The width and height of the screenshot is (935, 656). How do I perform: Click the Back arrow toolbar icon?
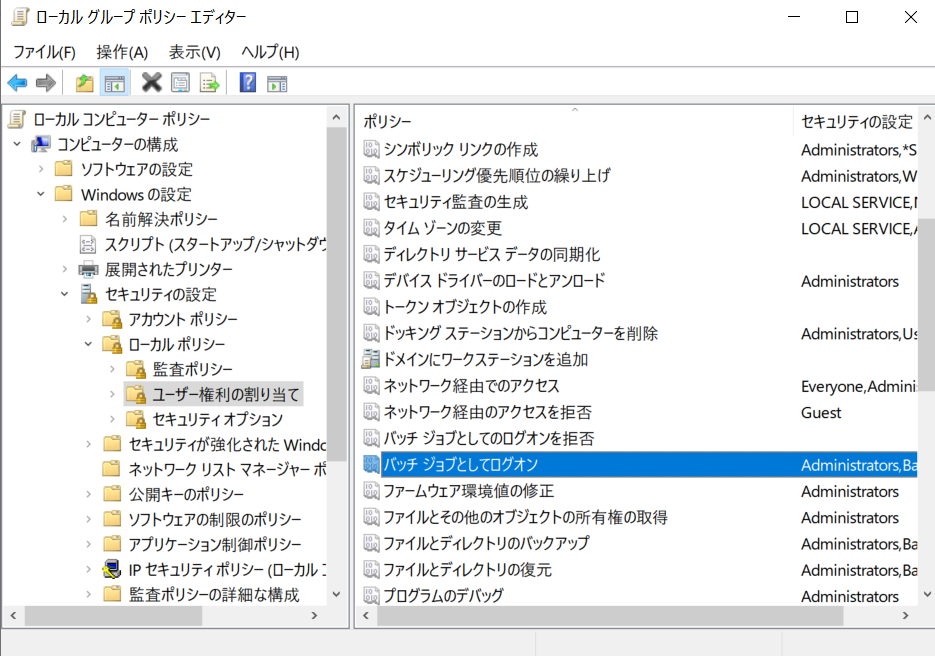point(17,83)
